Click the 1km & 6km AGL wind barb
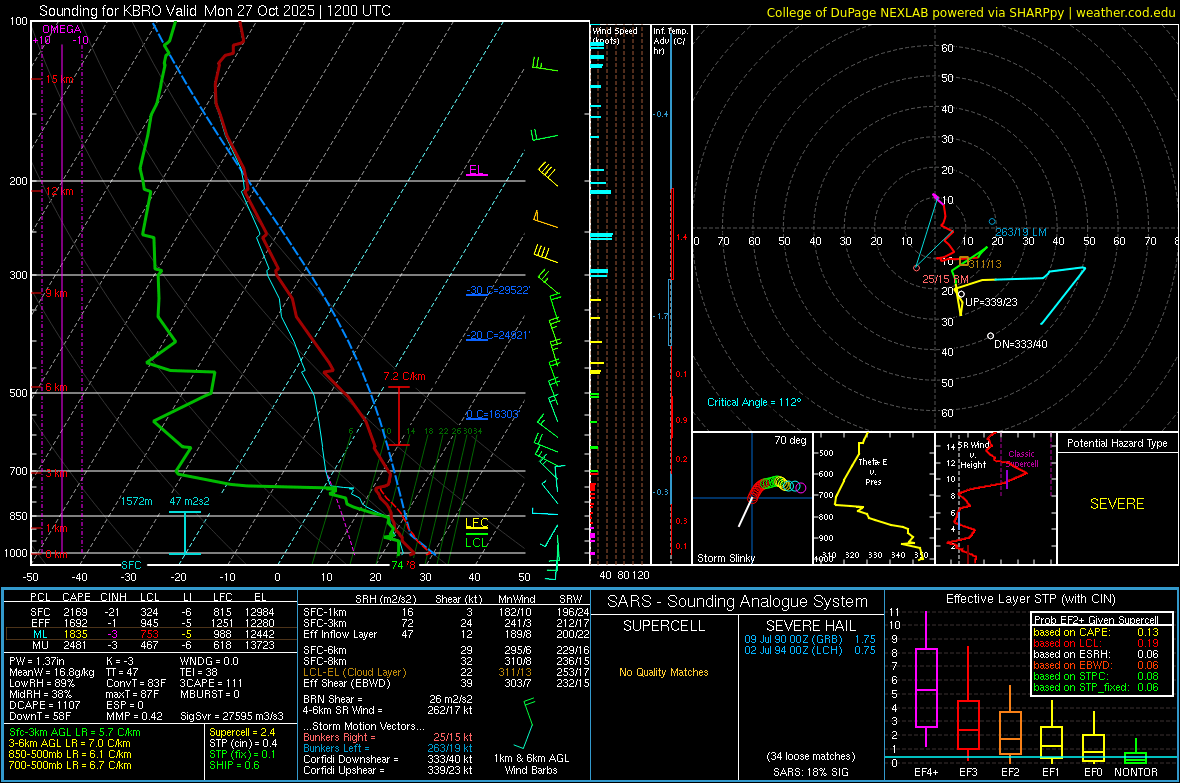Screen dimensions: 1180x783 coord(530,723)
